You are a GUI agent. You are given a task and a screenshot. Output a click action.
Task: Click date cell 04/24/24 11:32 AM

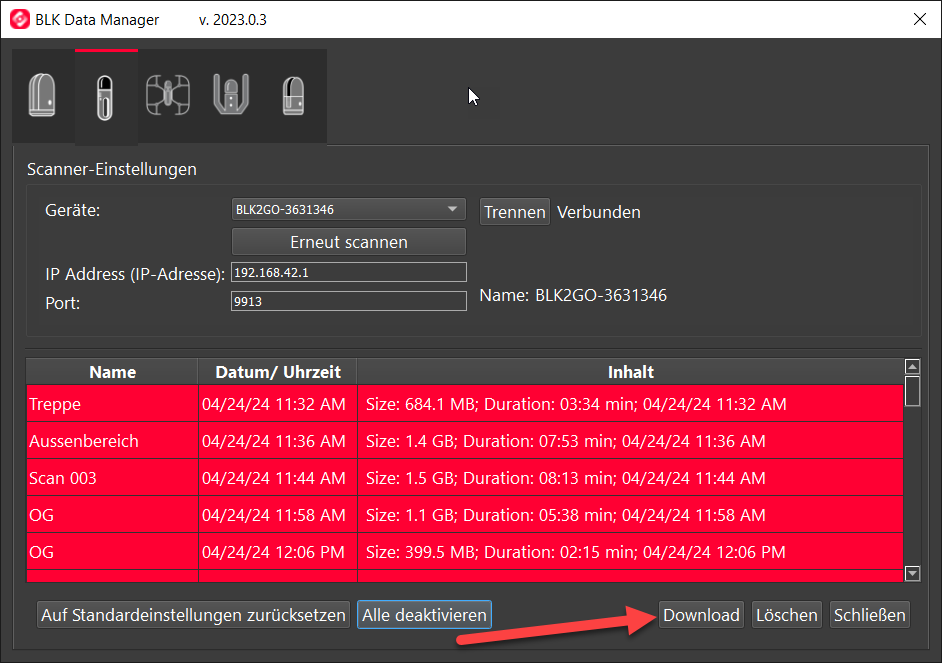[x=278, y=404]
